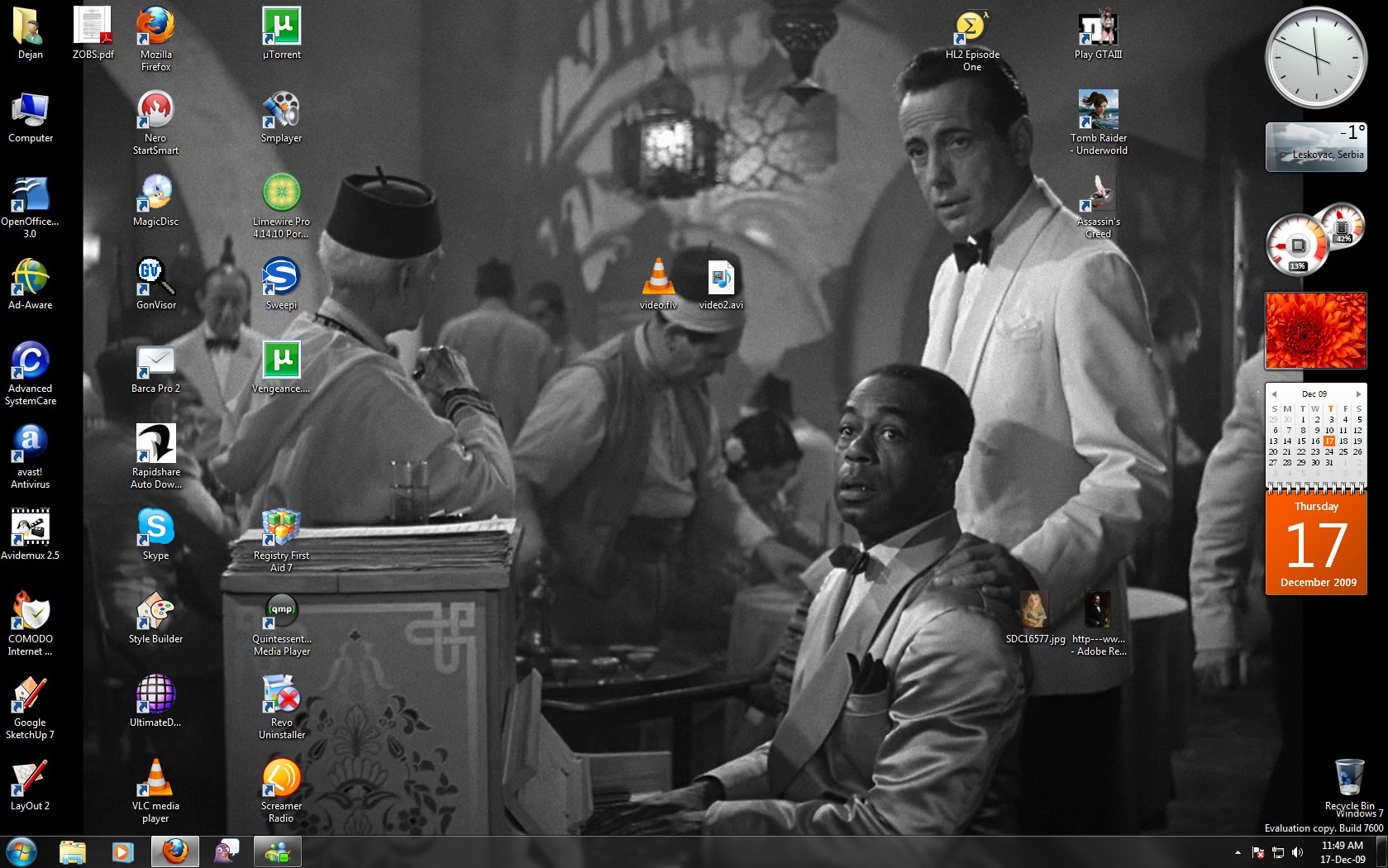Launch Mozilla Firefox from the desktop shortcut
Viewport: 1388px width, 868px height.
(x=155, y=39)
